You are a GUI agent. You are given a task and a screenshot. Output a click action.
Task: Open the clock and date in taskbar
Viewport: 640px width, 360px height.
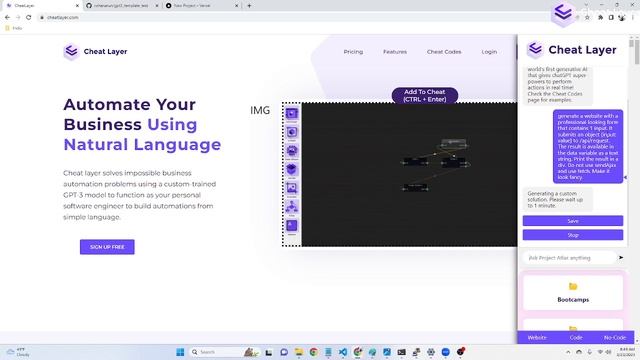pyautogui.click(x=627, y=352)
